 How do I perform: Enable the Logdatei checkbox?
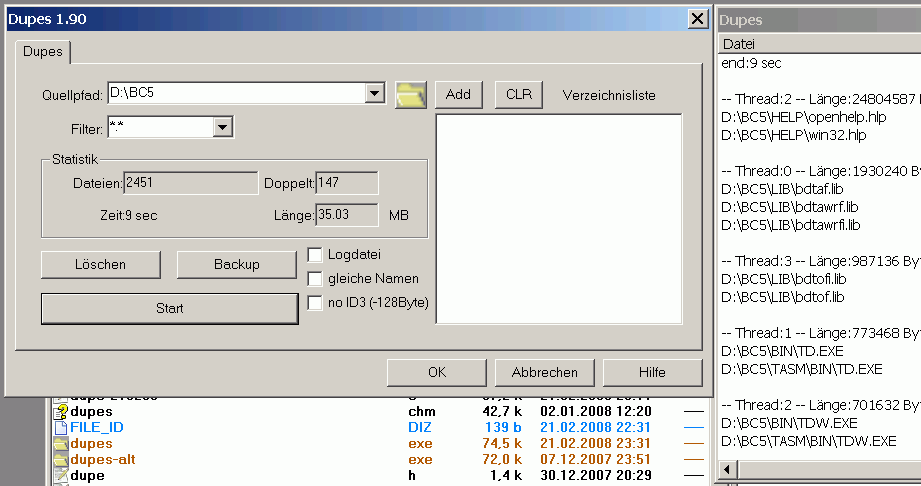coord(315,255)
